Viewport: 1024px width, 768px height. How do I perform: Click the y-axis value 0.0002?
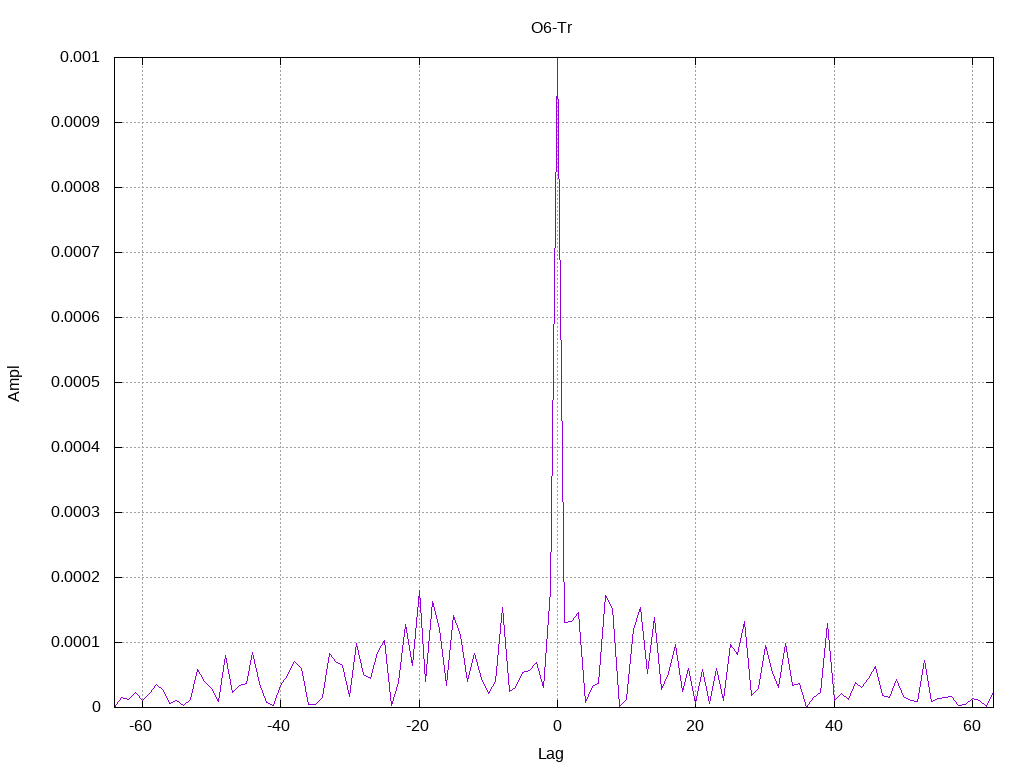coord(76,577)
